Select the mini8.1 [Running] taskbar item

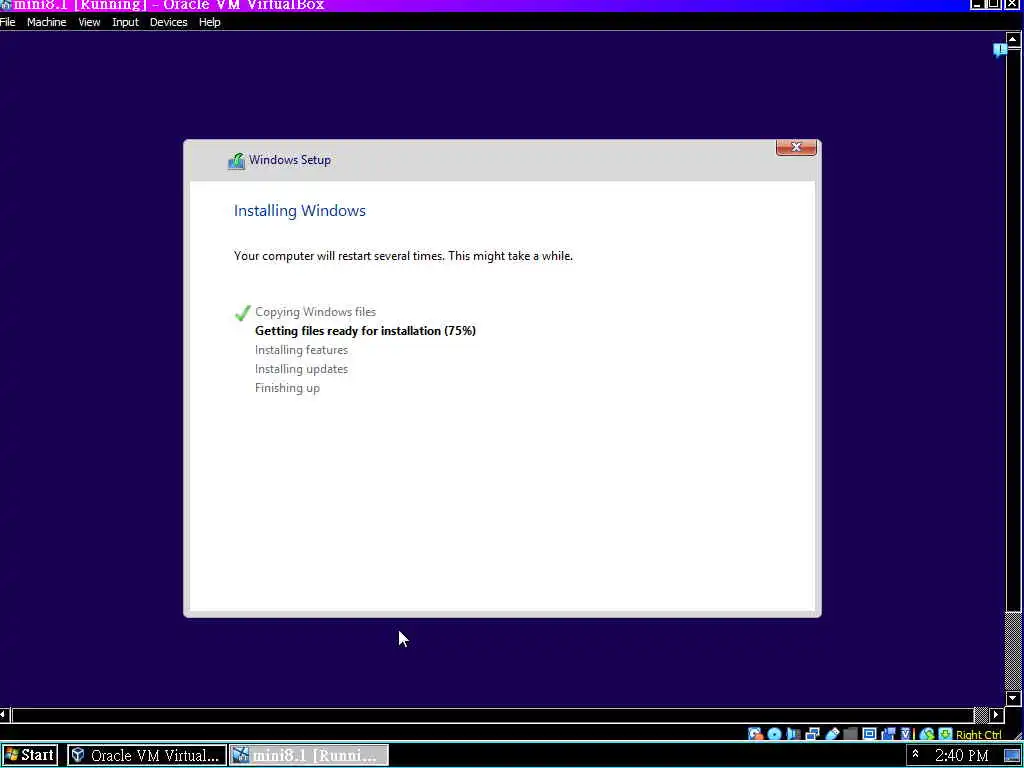[309, 755]
